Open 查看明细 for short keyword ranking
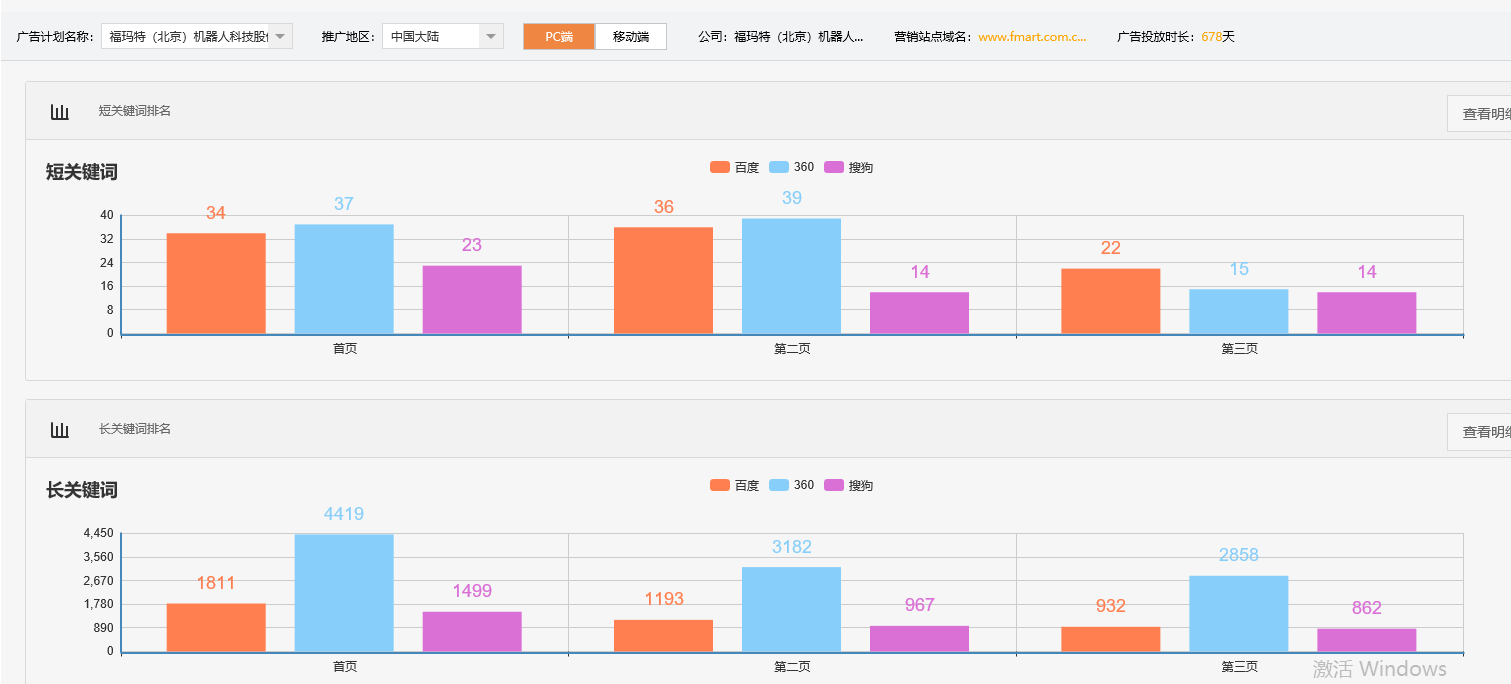1511x684 pixels. [1480, 114]
